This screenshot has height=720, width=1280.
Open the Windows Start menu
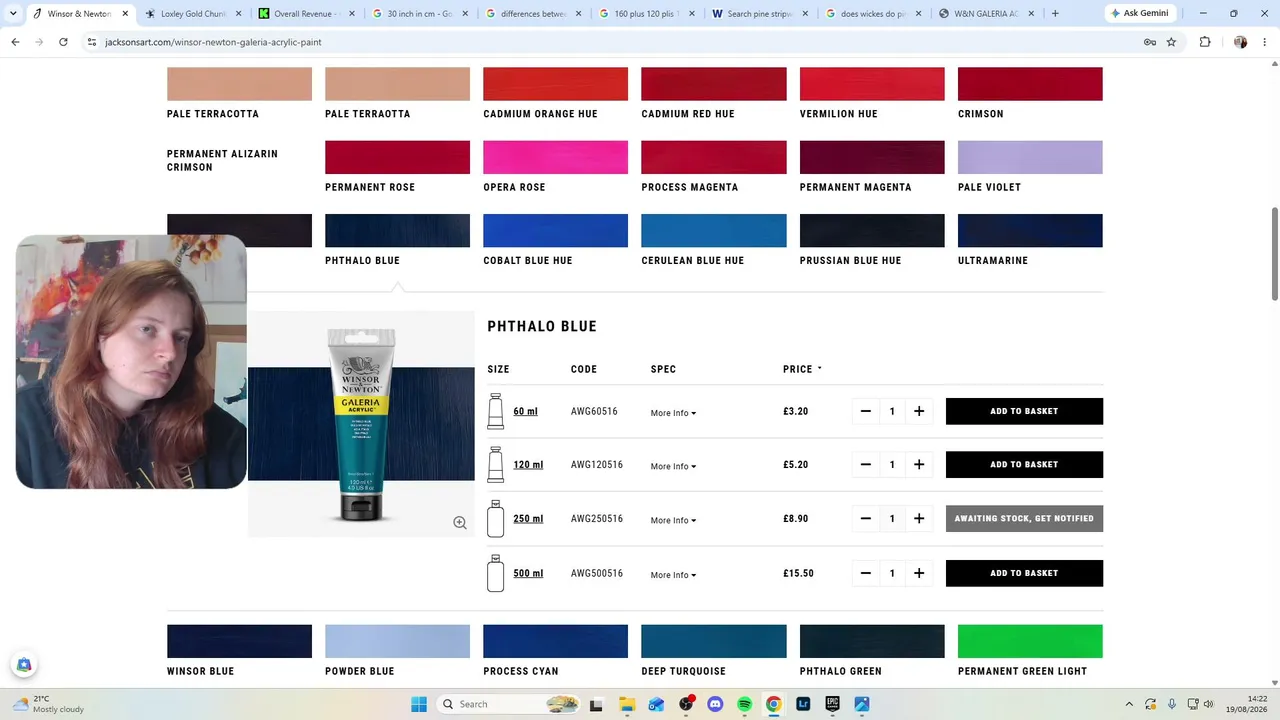(419, 704)
